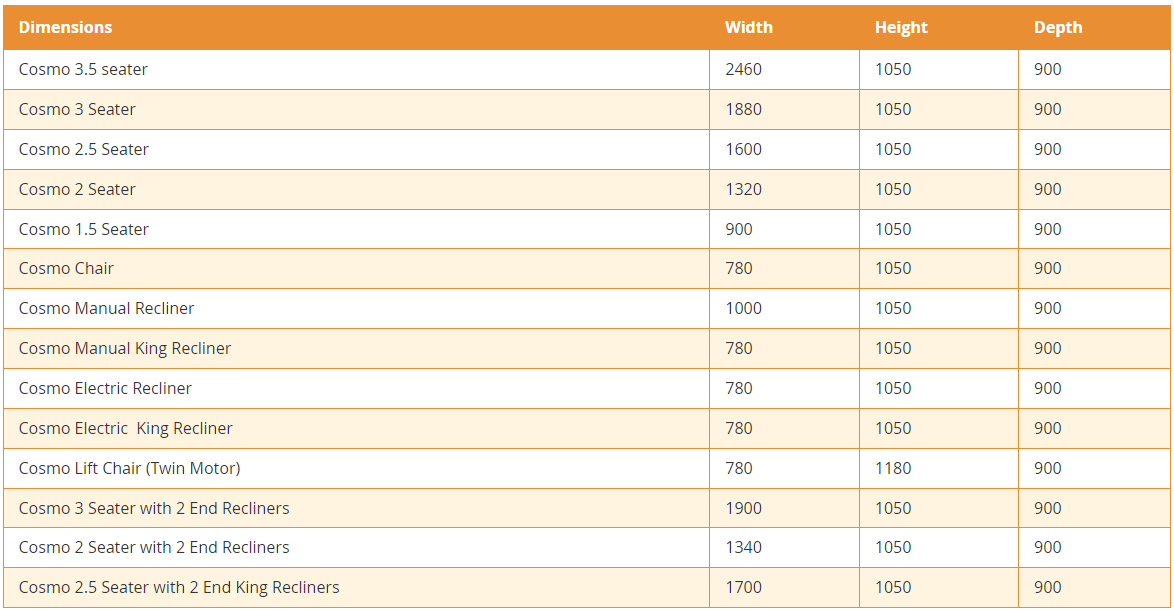1174x610 pixels.
Task: Select the Cosmo Manual Recliner row label
Action: [106, 308]
